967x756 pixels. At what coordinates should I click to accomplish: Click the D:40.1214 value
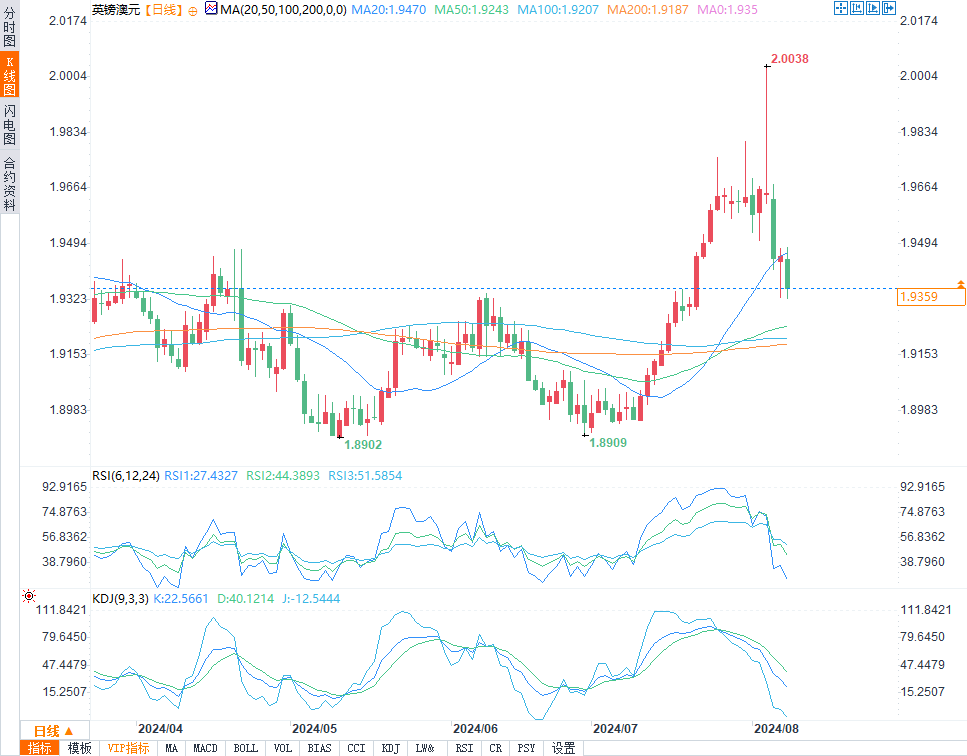click(245, 598)
